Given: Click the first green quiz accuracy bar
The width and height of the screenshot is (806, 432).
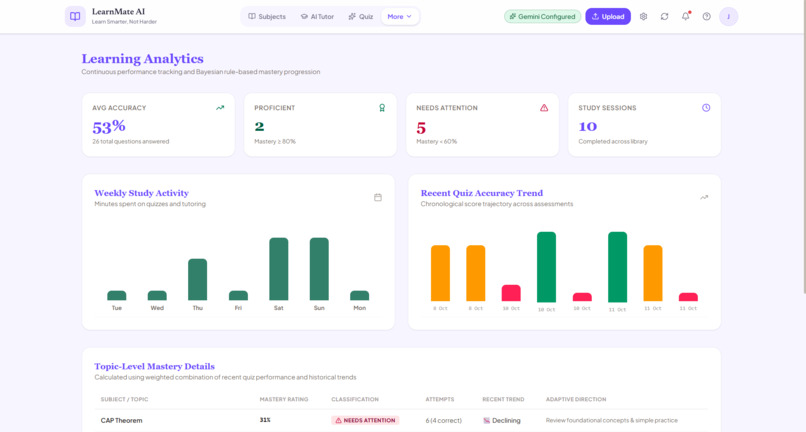Looking at the screenshot, I should 546,267.
